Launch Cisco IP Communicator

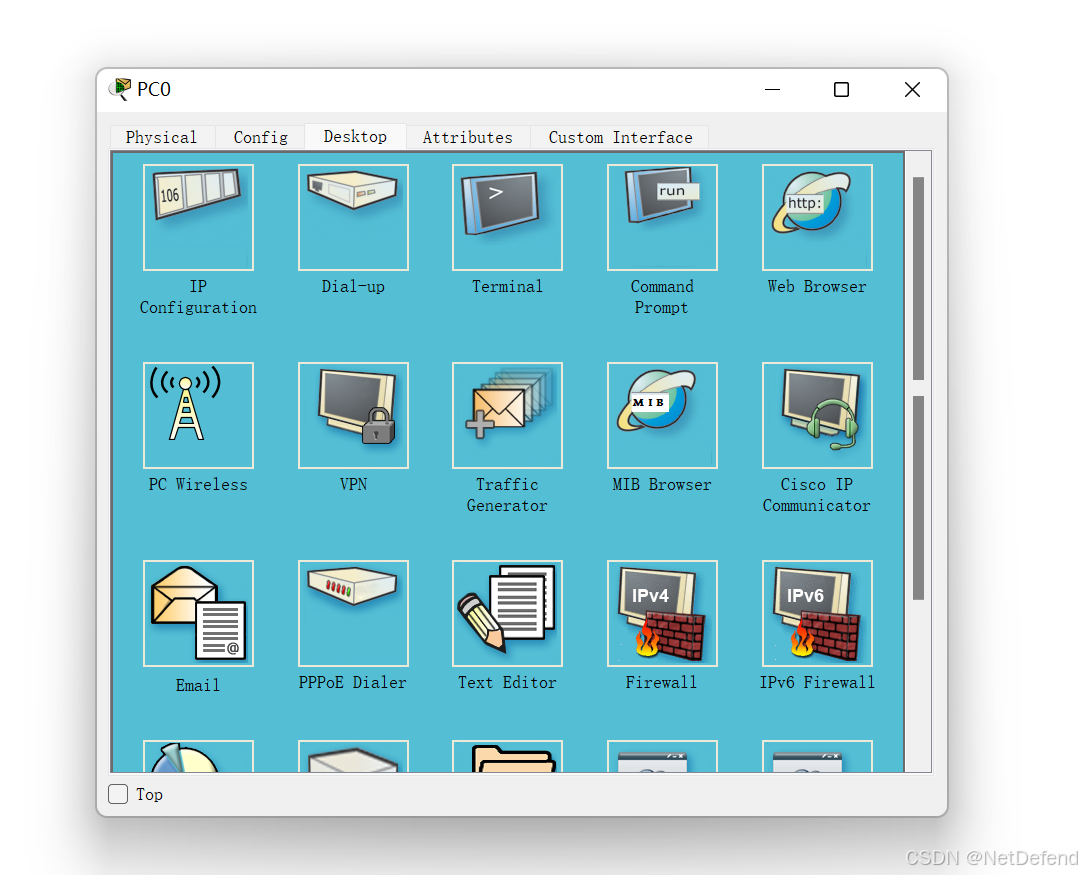coord(817,415)
